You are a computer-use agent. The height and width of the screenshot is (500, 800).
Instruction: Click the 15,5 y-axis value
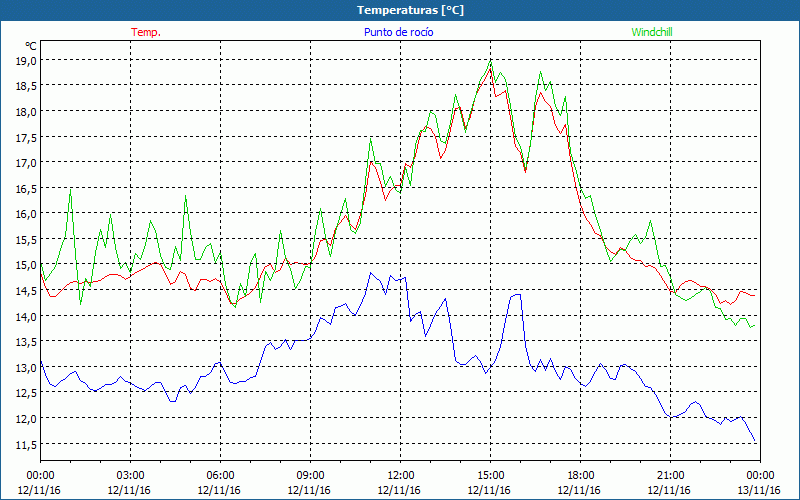coord(27,240)
